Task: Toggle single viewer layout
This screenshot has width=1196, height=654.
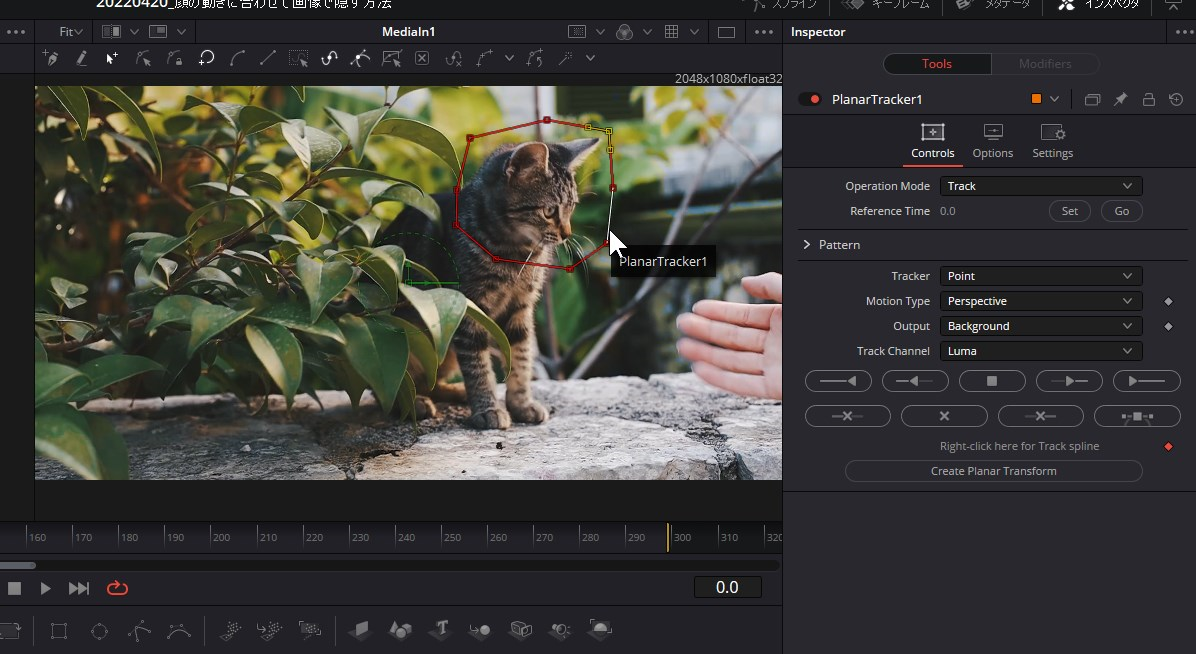Action: click(726, 32)
